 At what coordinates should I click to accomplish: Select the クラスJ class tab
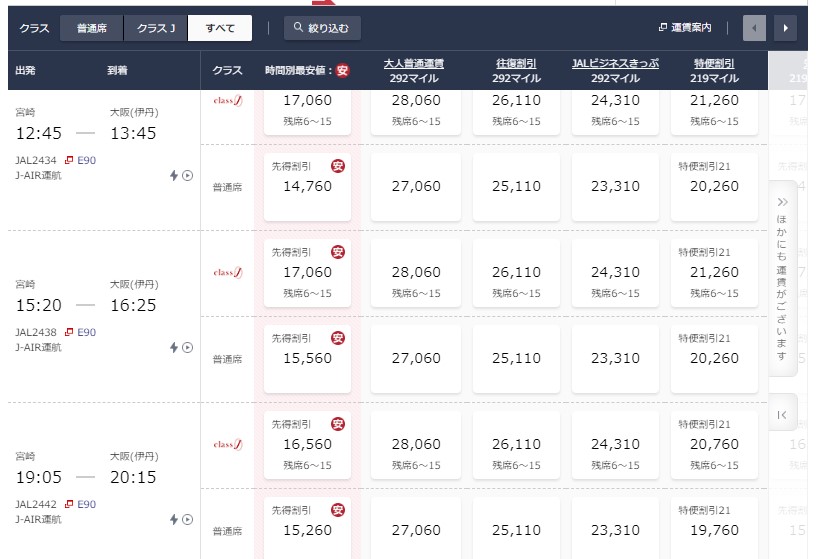(x=156, y=28)
